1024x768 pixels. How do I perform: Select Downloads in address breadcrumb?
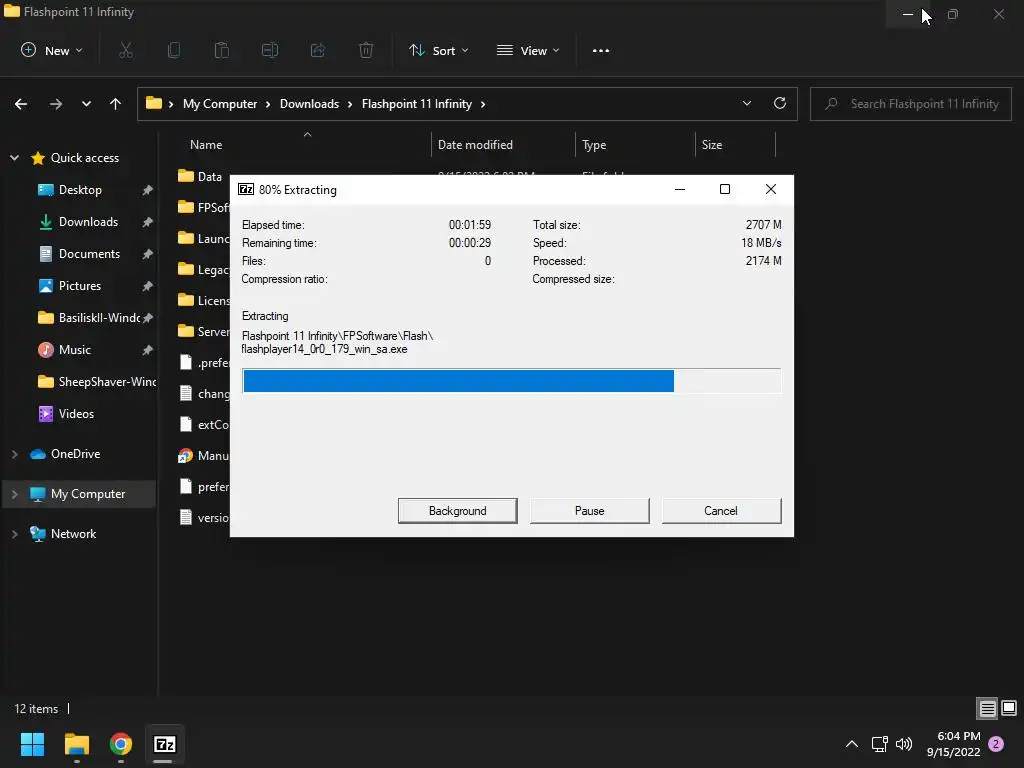310,104
